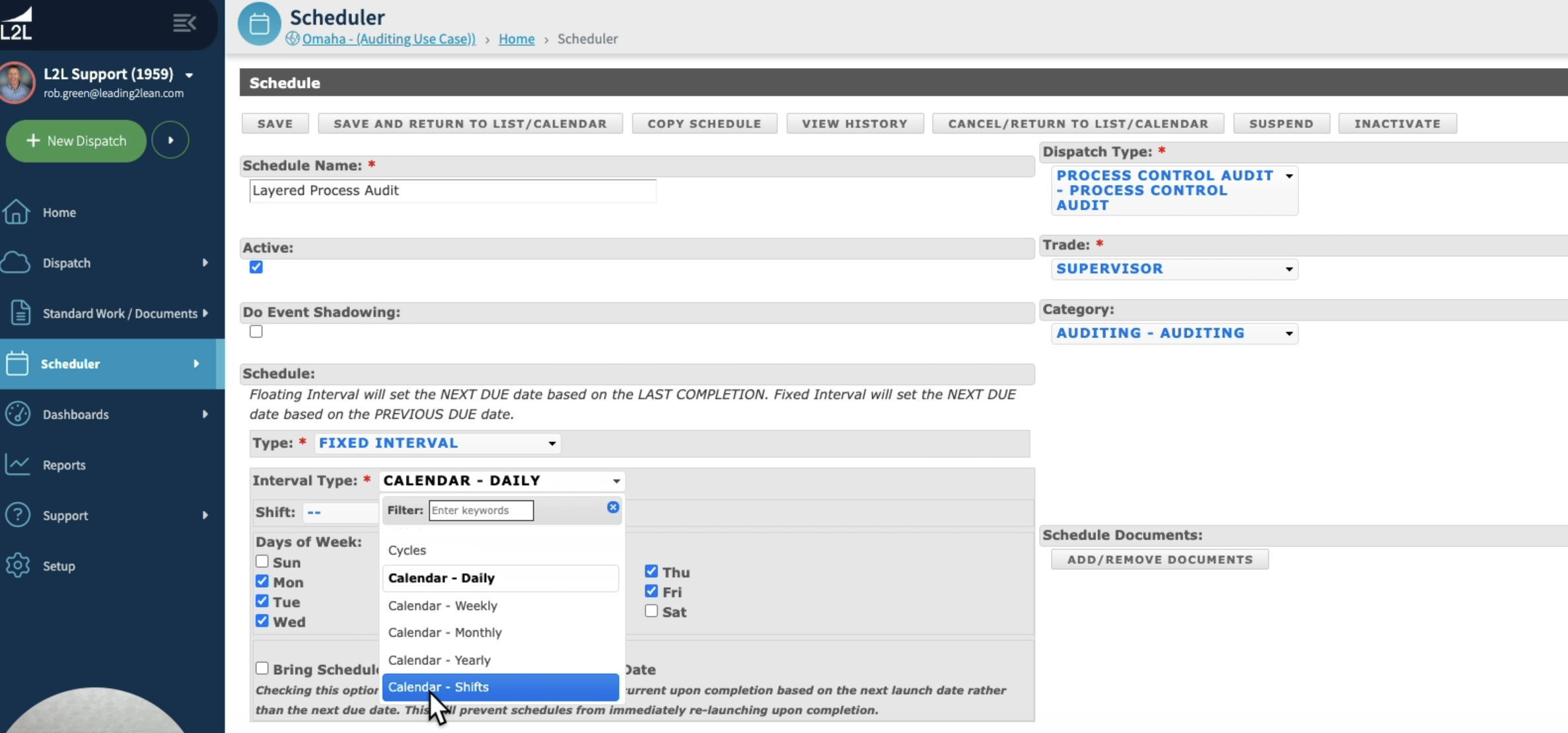1568x733 pixels.
Task: Click the VIEW HISTORY button
Action: (x=855, y=123)
